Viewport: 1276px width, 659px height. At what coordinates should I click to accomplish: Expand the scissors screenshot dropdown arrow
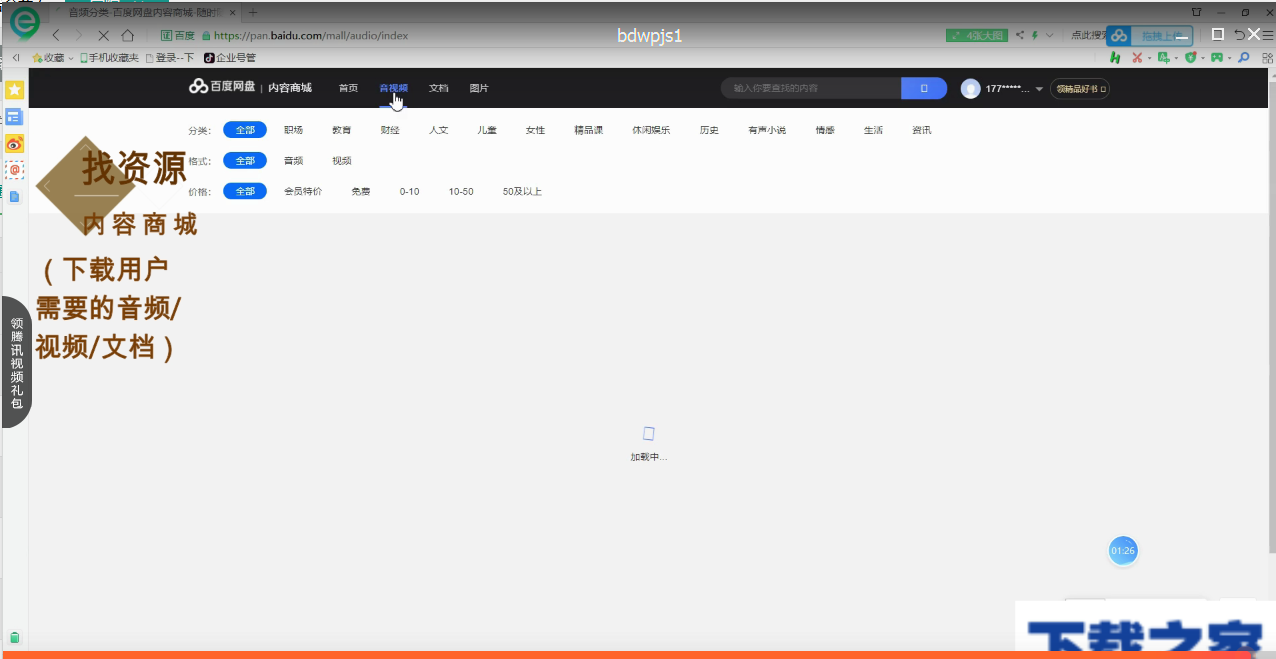[x=1148, y=58]
